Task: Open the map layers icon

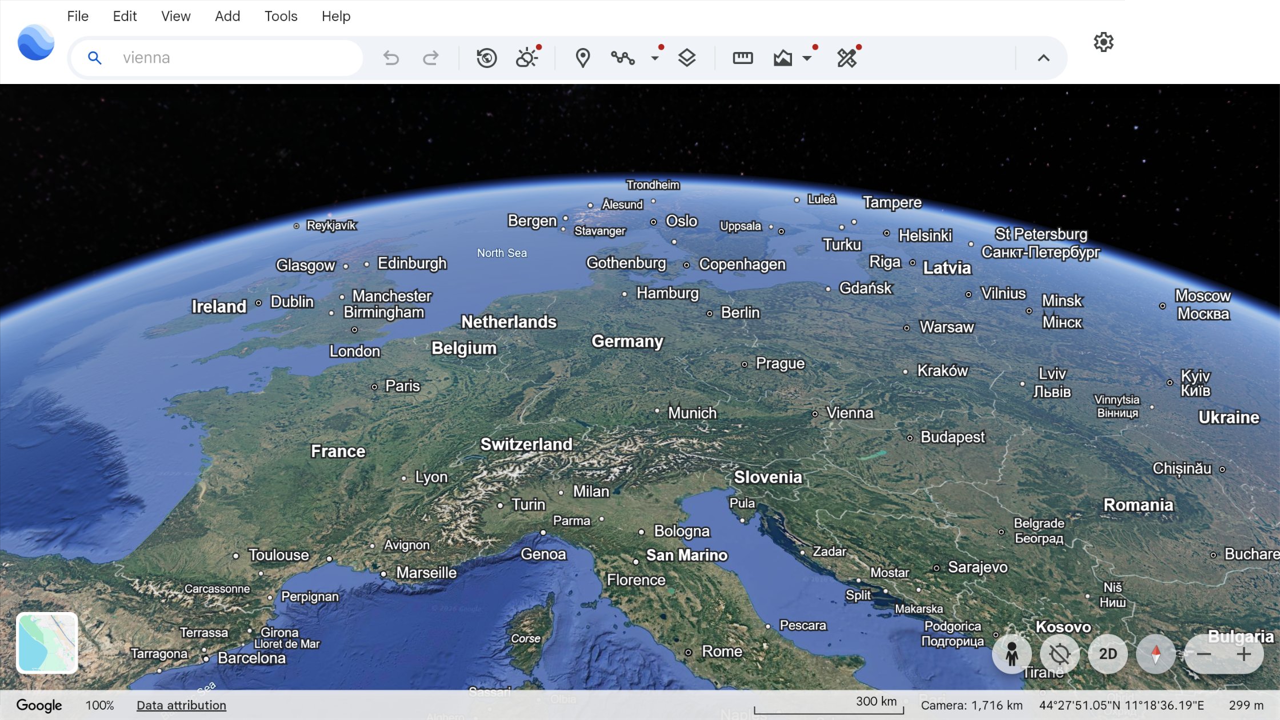Action: [x=687, y=58]
